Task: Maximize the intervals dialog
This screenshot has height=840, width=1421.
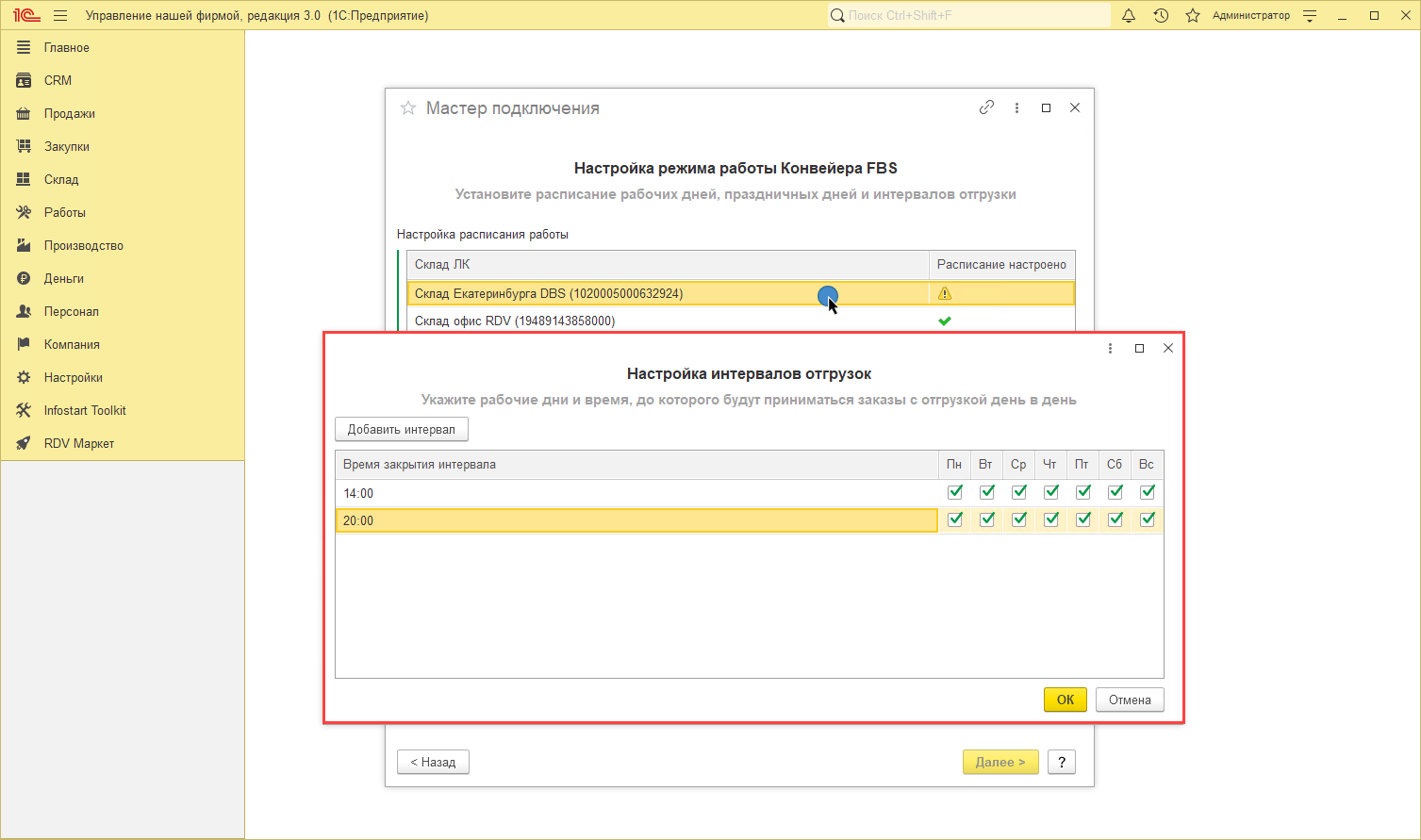Action: click(x=1139, y=349)
